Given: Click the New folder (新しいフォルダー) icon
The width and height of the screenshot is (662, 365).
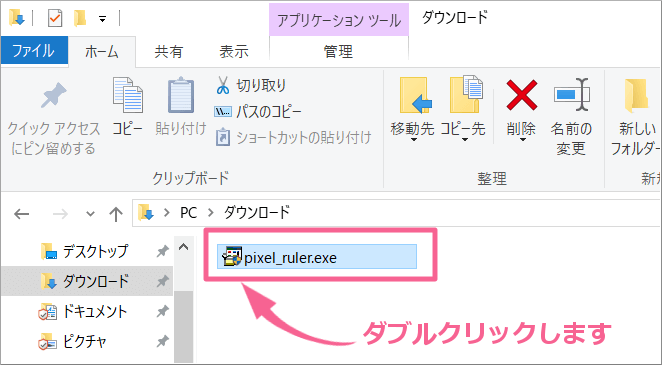Looking at the screenshot, I should 636,96.
